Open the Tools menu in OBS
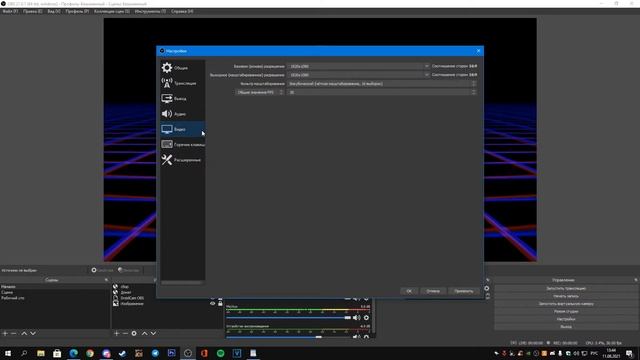This screenshot has width=640, height=360. (150, 11)
